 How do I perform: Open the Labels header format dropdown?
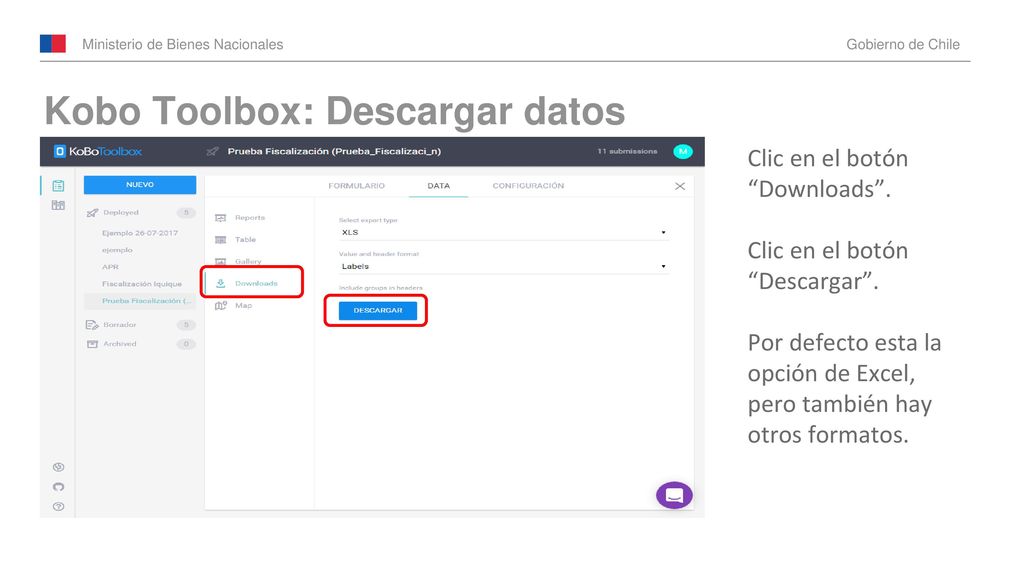click(x=503, y=266)
